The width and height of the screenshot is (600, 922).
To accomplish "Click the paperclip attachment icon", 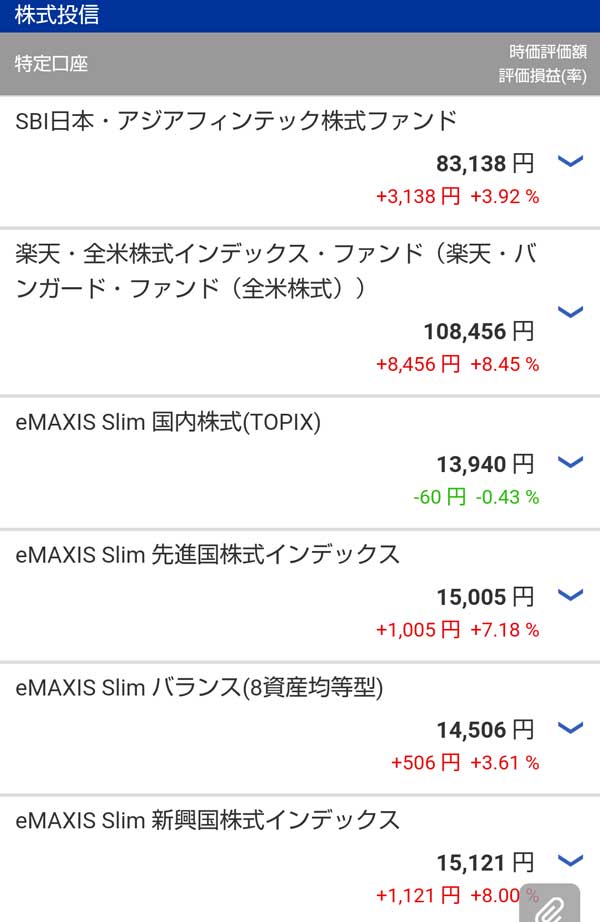I will pos(551,907).
